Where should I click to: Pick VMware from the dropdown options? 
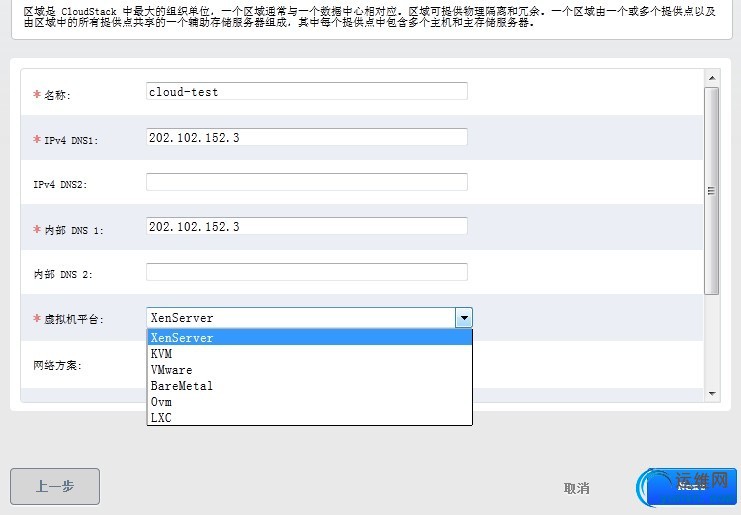[x=310, y=370]
